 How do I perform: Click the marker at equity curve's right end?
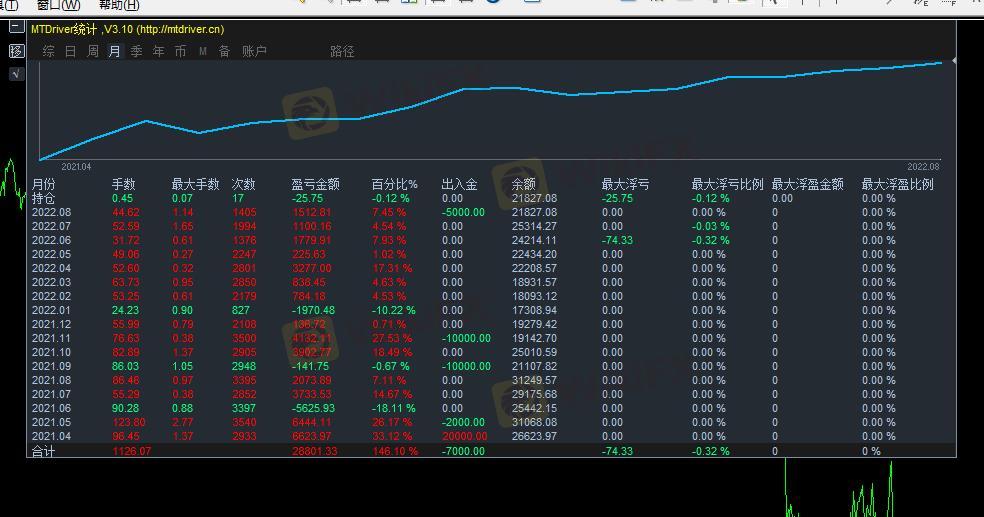(x=953, y=61)
